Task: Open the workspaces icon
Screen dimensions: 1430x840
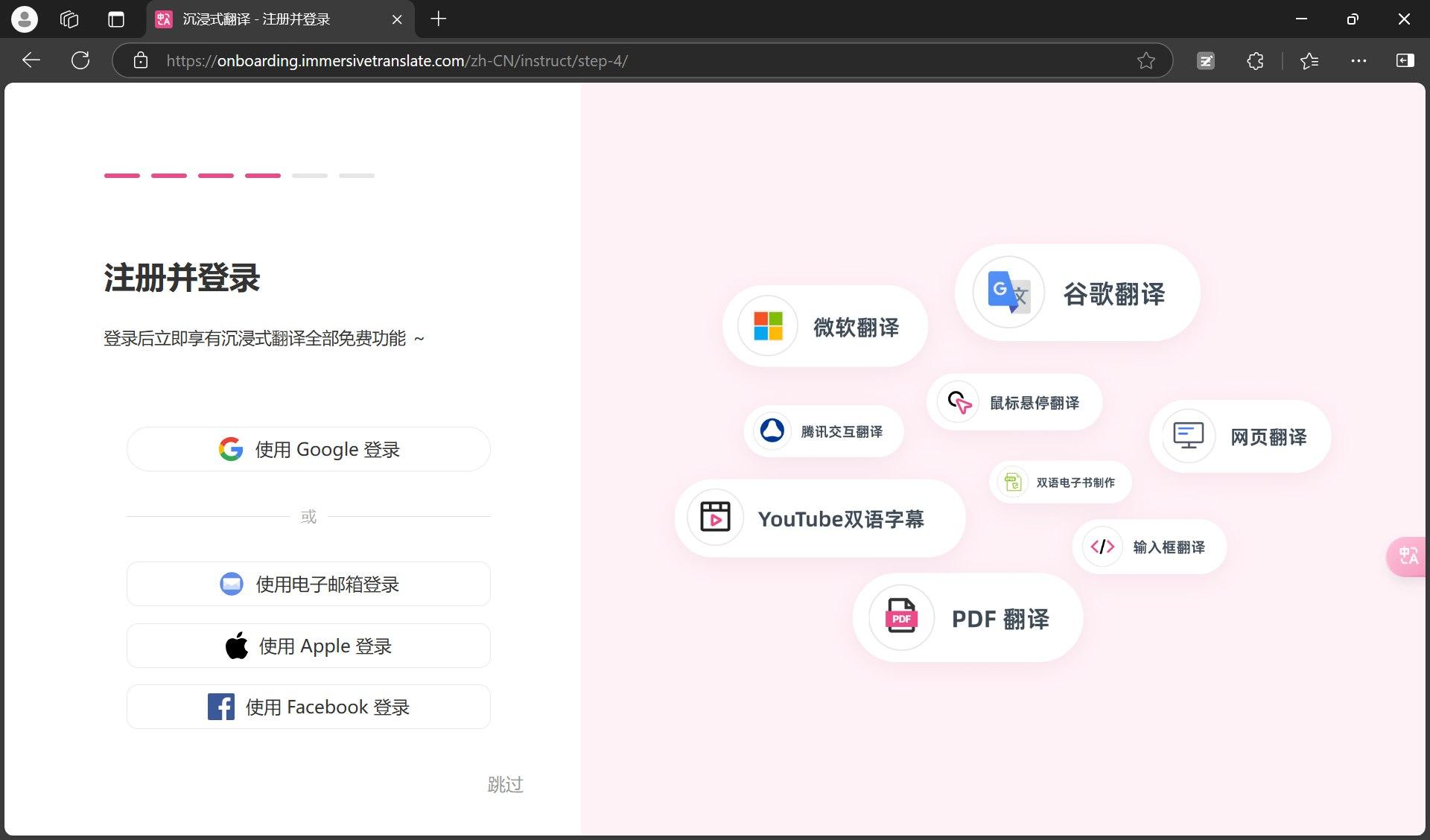Action: click(69, 19)
